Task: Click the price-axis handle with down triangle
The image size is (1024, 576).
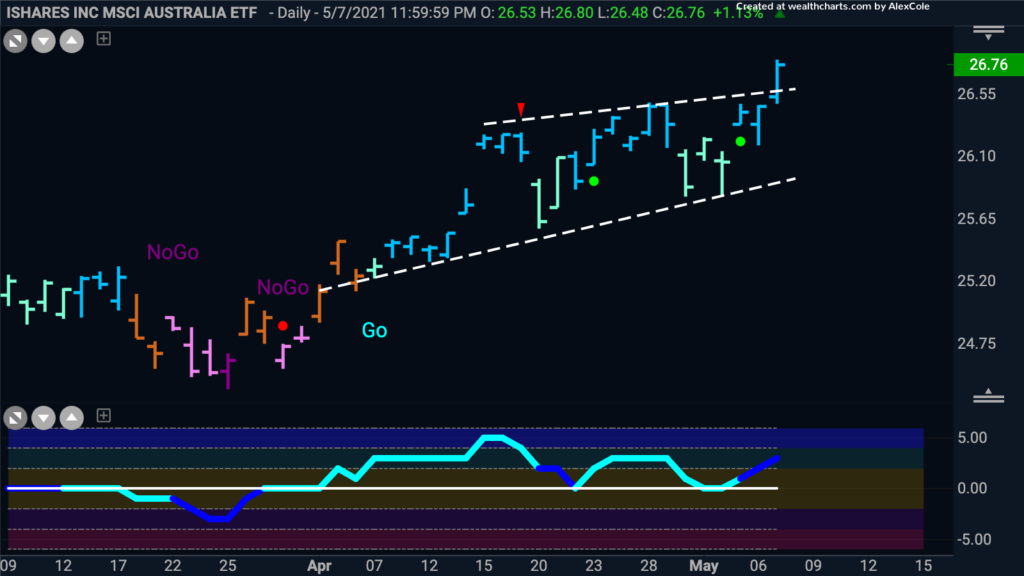Action: pos(988,33)
